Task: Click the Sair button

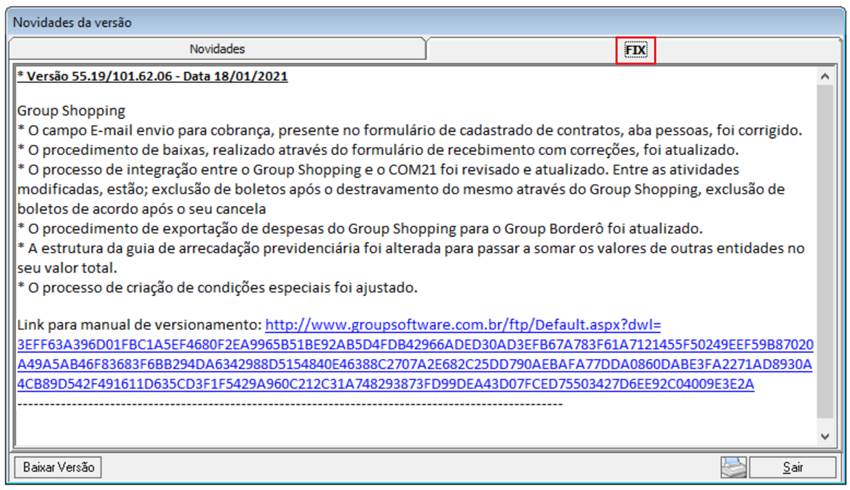Action: [x=793, y=467]
